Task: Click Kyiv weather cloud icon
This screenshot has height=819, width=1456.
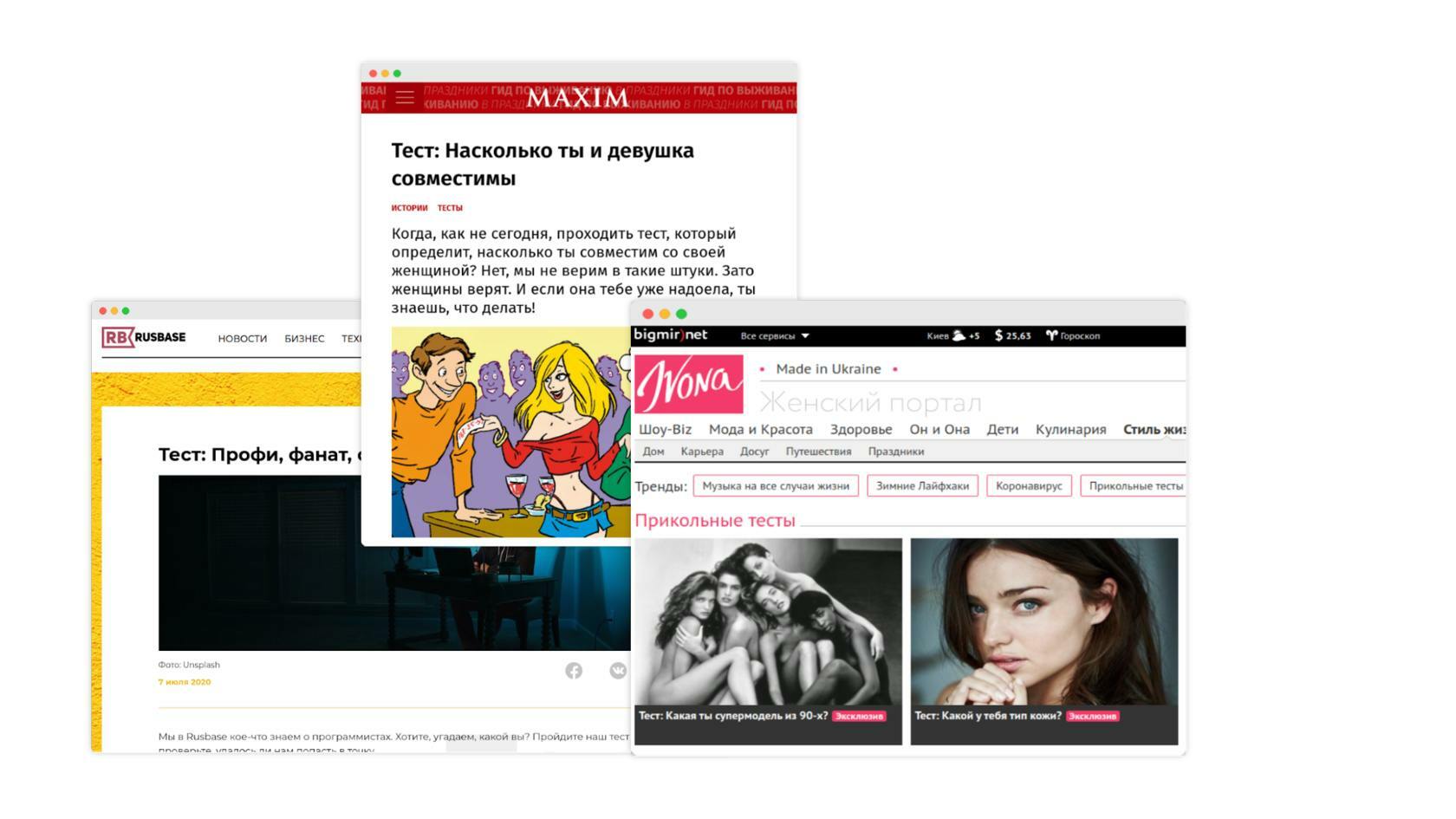Action: 959,335
